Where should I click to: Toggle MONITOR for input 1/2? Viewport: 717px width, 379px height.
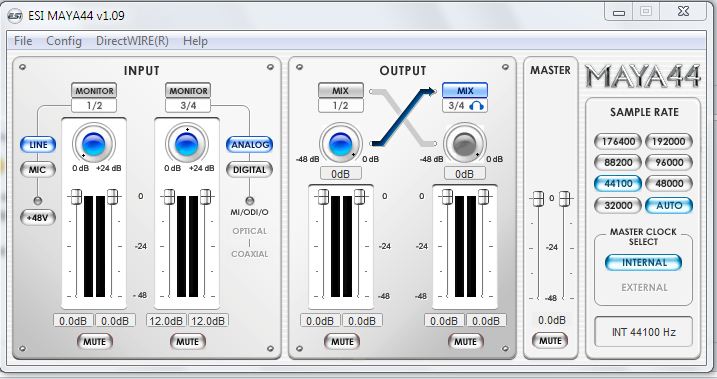(x=94, y=91)
